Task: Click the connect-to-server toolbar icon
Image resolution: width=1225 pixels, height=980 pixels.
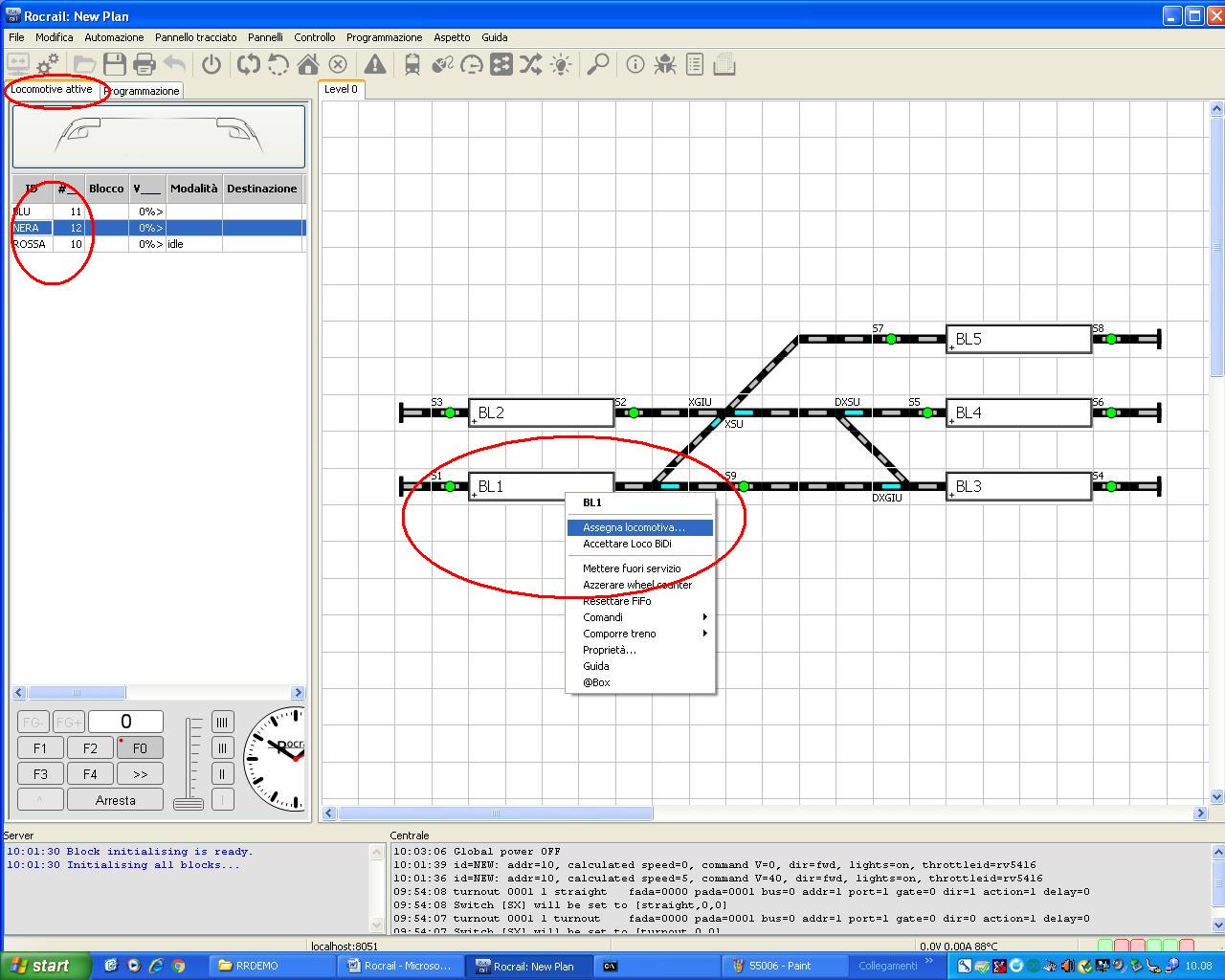Action: click(18, 64)
